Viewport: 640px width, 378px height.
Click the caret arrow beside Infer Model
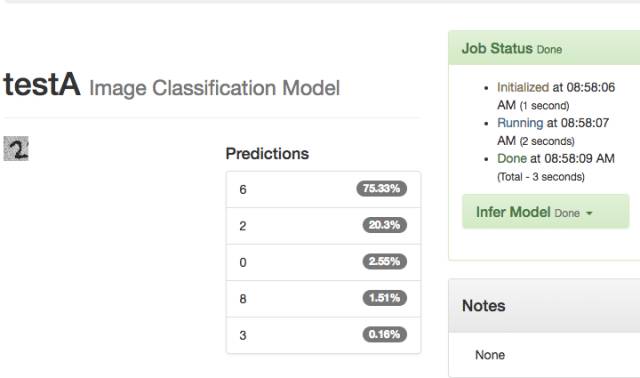(589, 213)
